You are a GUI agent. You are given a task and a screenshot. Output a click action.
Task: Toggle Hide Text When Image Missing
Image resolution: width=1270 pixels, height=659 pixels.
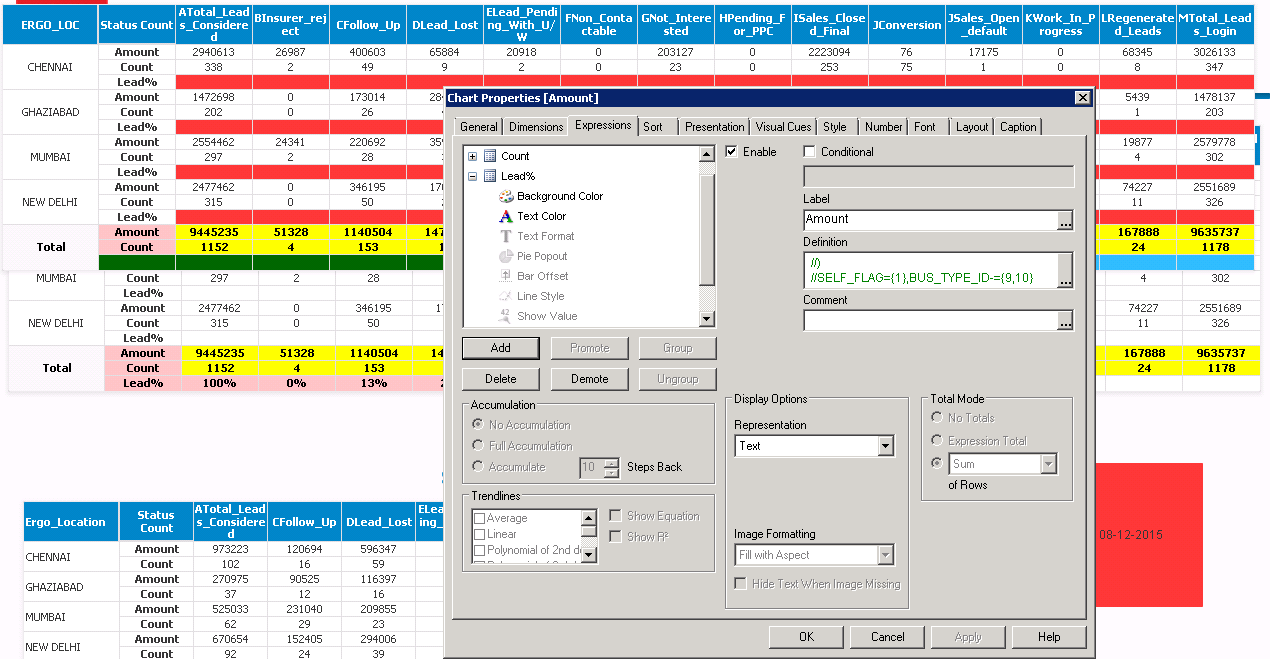point(741,584)
